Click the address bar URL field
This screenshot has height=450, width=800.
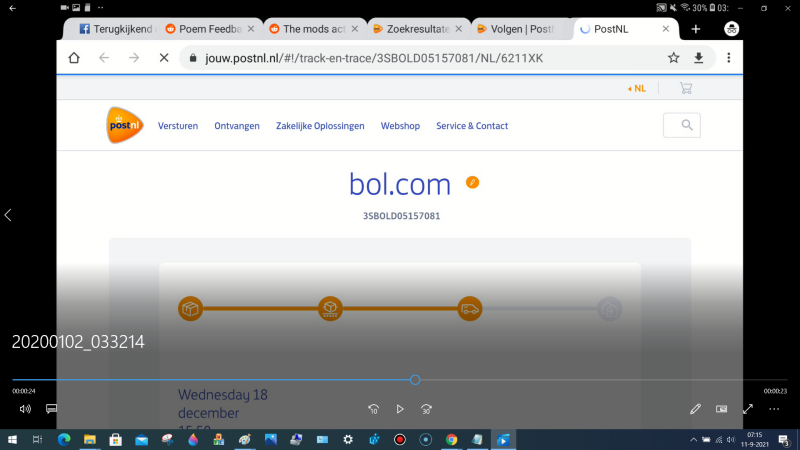374,58
